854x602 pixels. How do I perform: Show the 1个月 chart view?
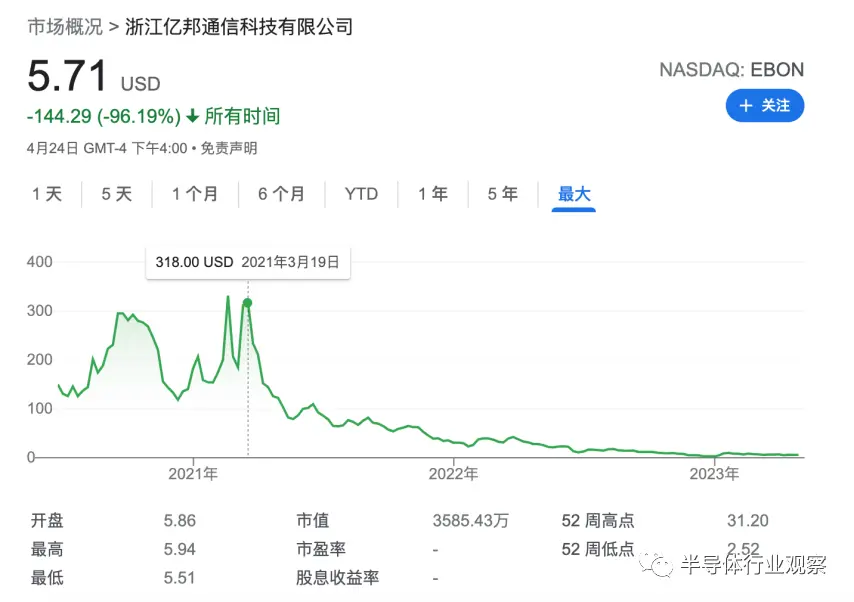[x=195, y=194]
